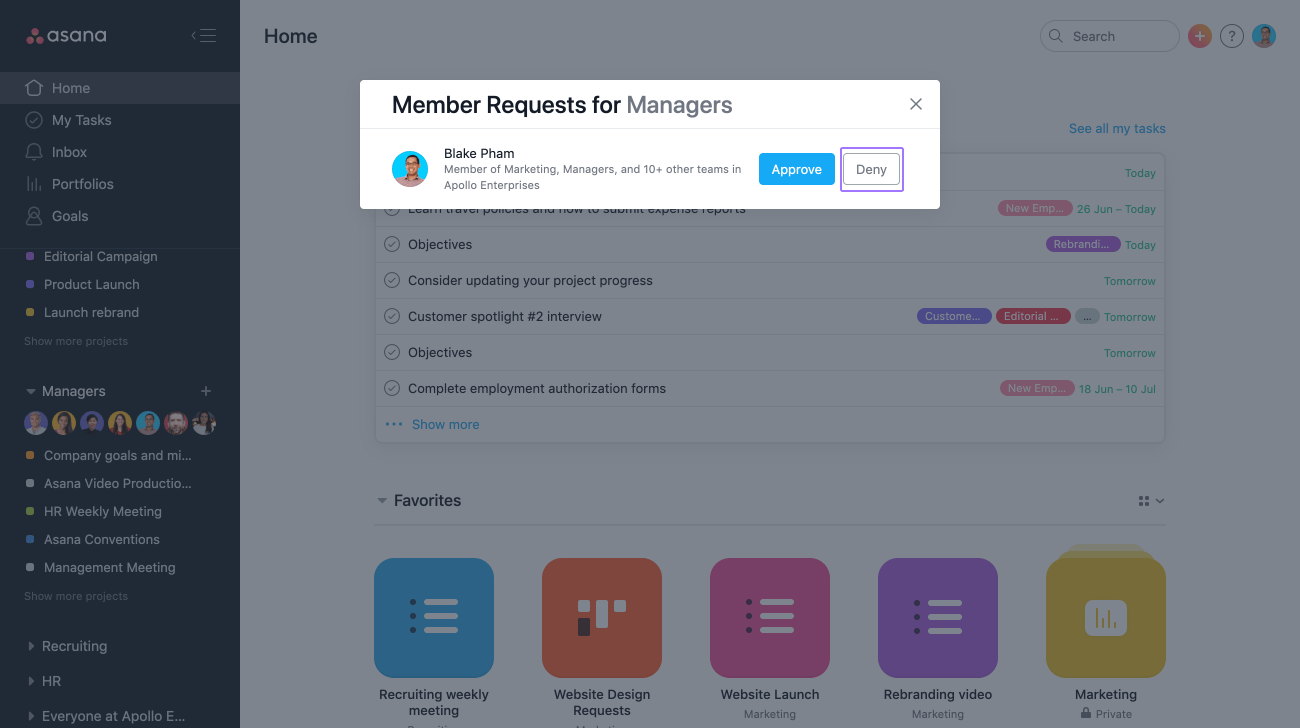
Task: Click the orange plus quick add button
Action: tap(1200, 36)
